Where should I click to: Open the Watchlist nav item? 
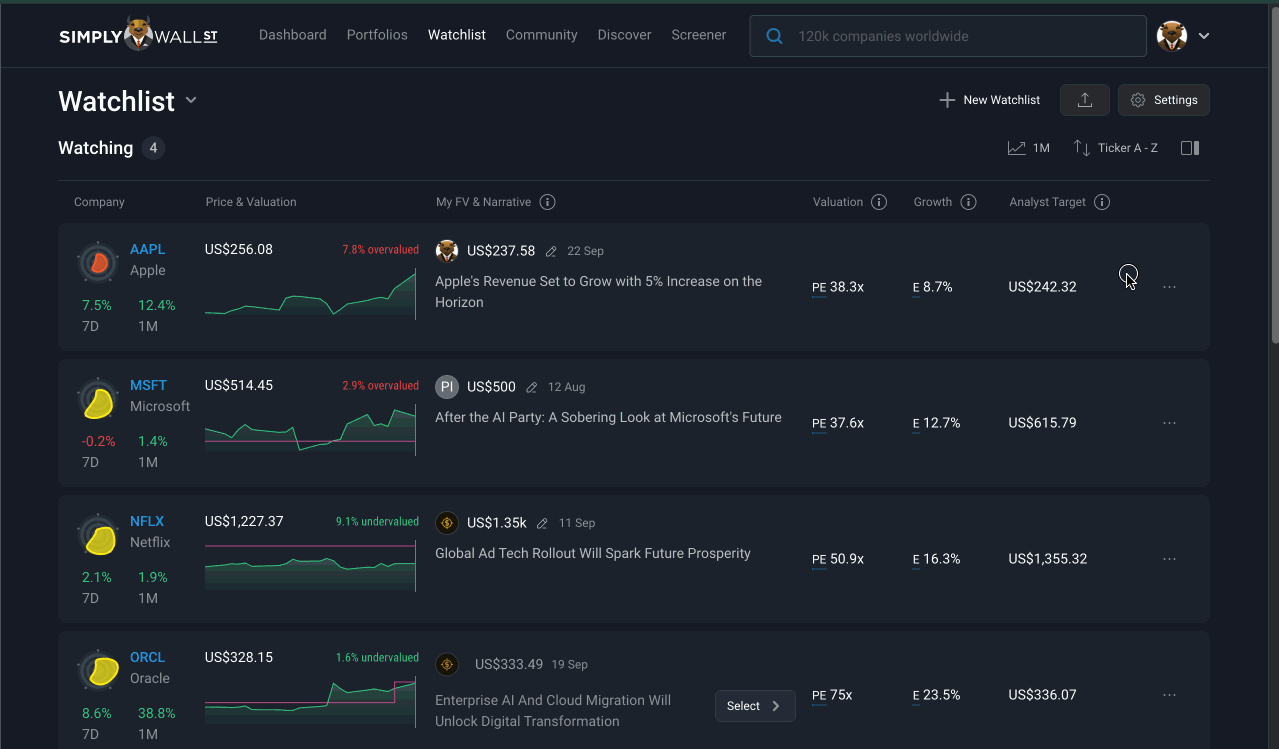(x=457, y=35)
